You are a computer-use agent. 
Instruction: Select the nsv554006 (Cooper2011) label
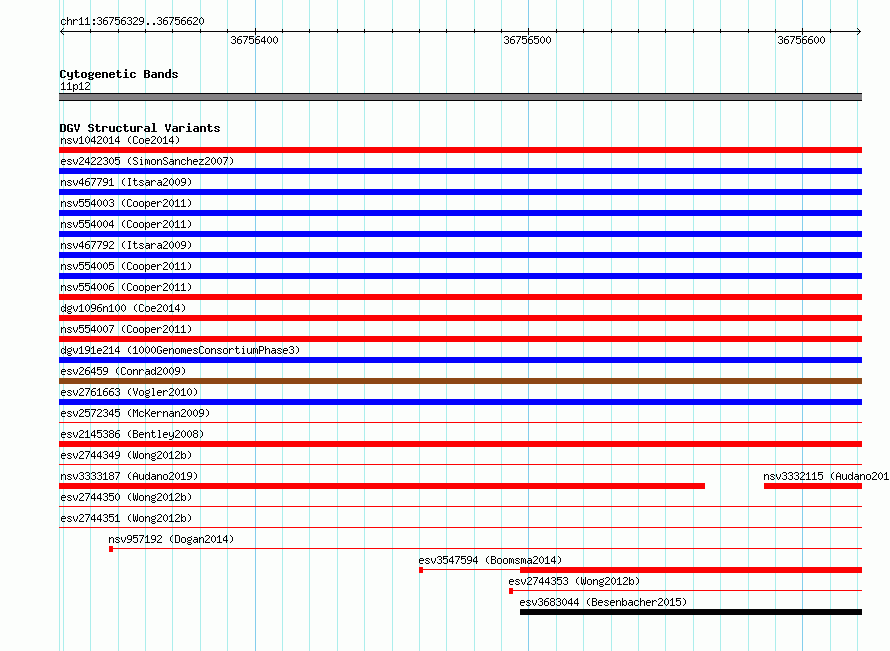point(126,287)
